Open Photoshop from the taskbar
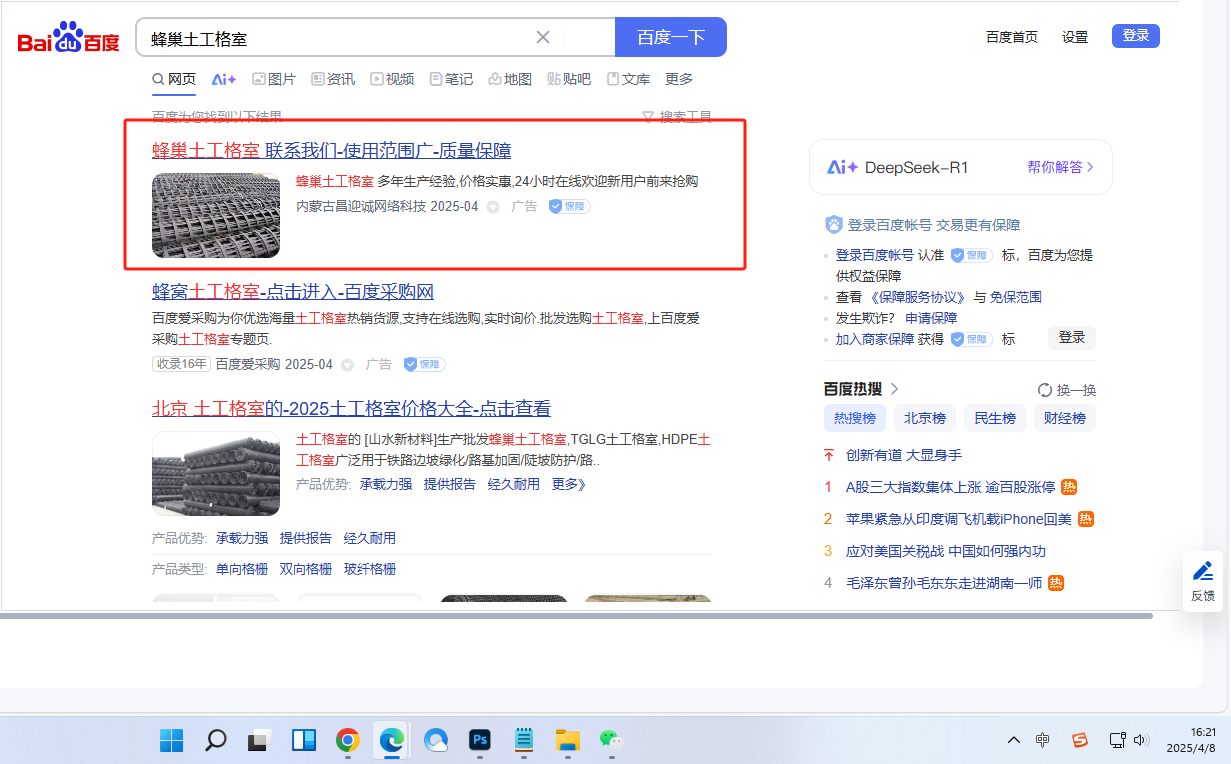 coord(480,740)
